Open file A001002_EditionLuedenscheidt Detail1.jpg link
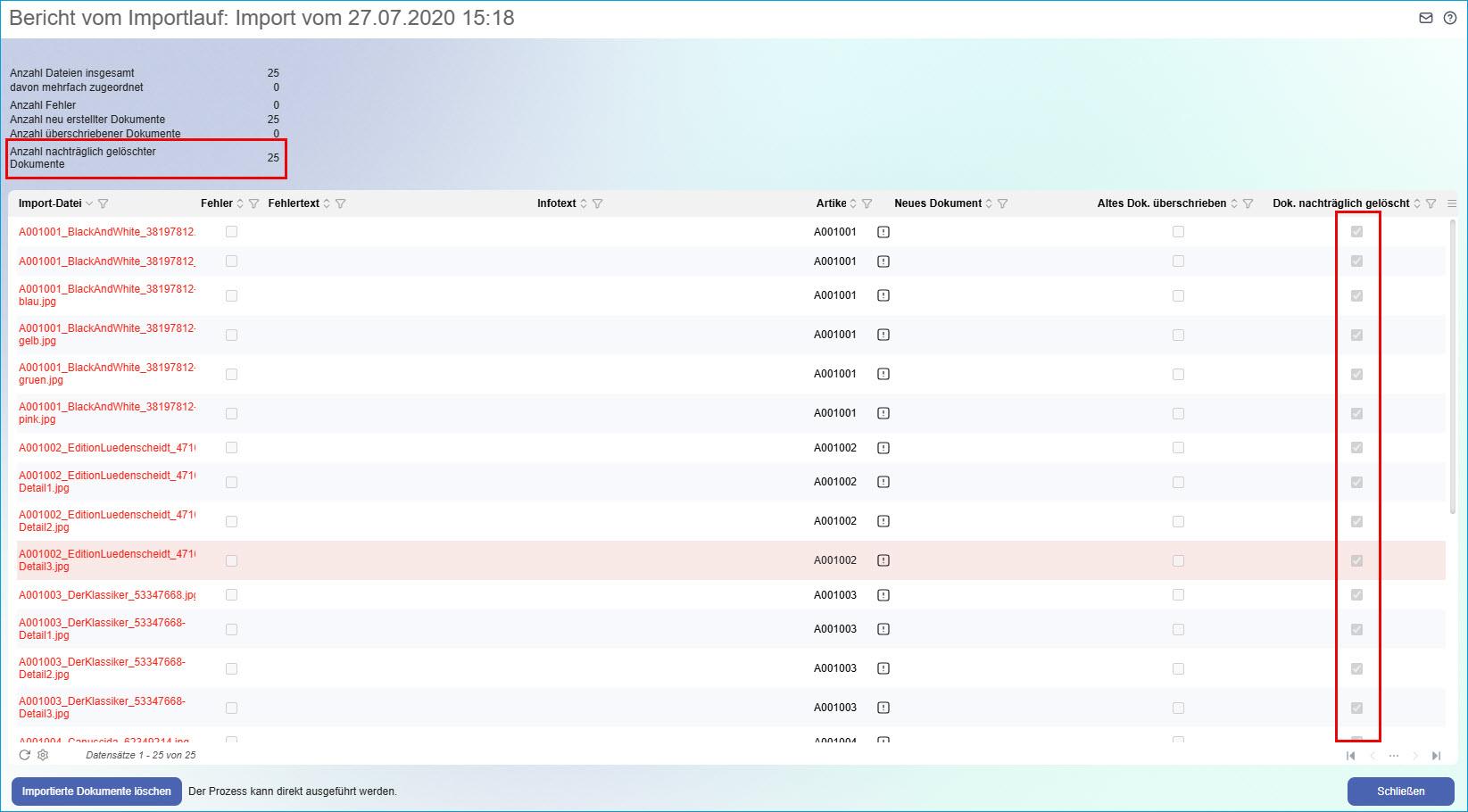This screenshot has width=1468, height=812. [107, 482]
